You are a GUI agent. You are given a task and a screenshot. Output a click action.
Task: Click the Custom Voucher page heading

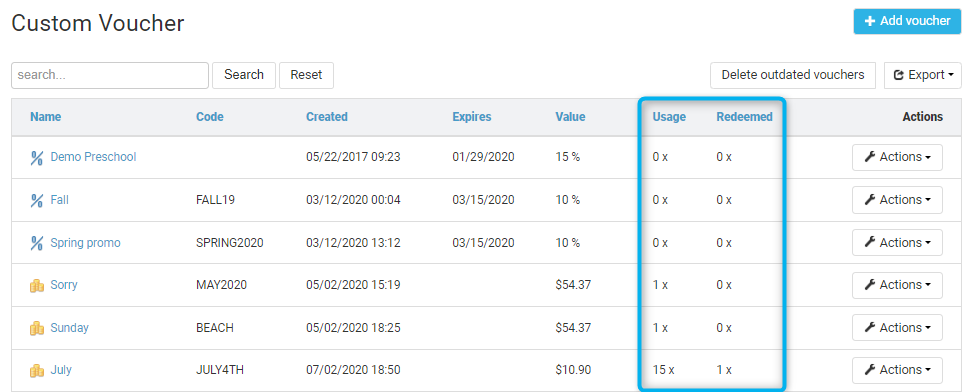98,23
